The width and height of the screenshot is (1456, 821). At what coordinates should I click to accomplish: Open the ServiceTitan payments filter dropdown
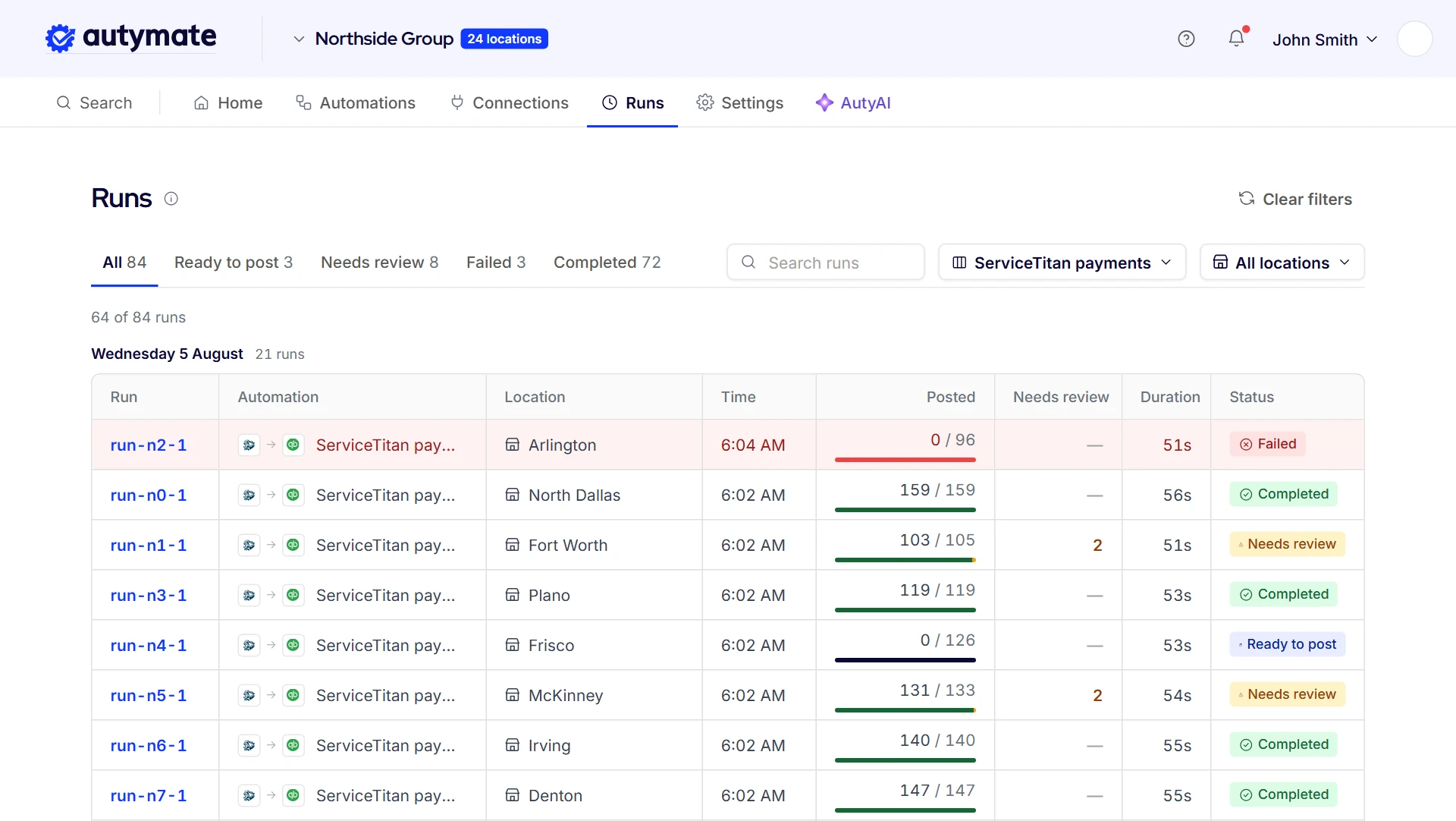1062,262
